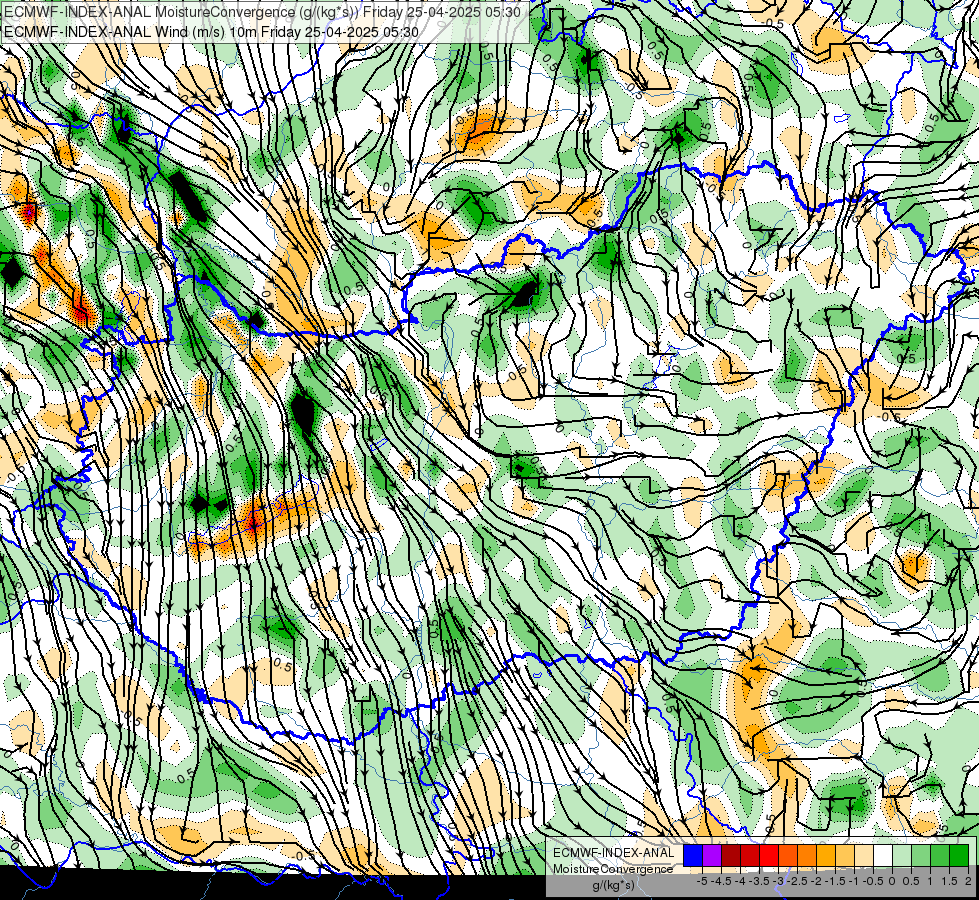The height and width of the screenshot is (900, 979).
Task: Click the Wind (m/s) 10m title line
Action: point(211,32)
